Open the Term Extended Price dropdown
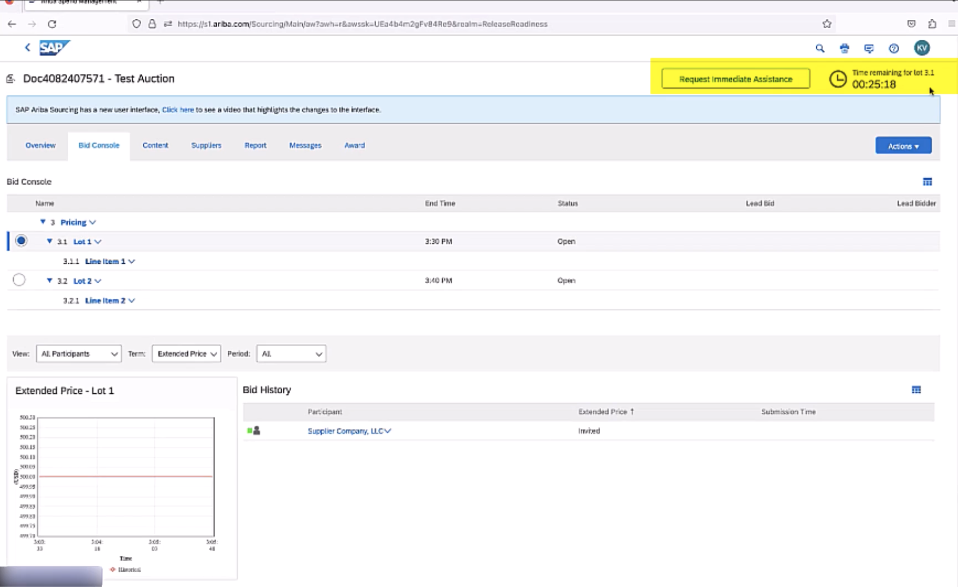The height and width of the screenshot is (587, 958). tap(187, 354)
